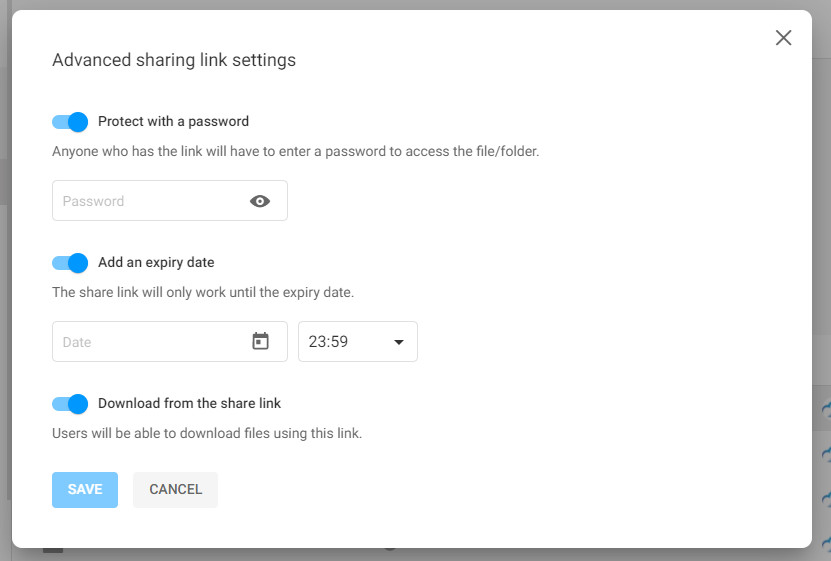Click the time dropdown arrow
The width and height of the screenshot is (831, 561).
click(399, 342)
